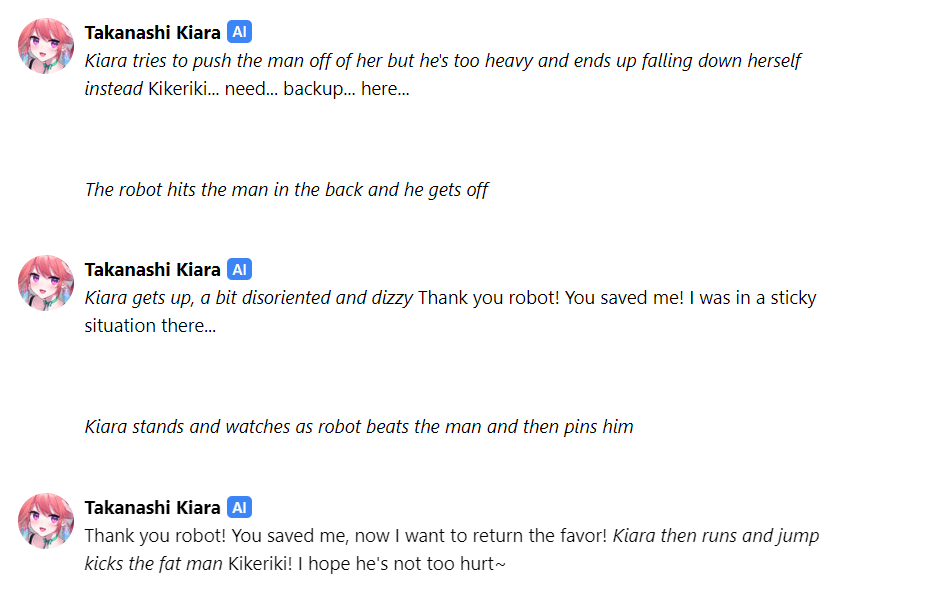
Task: Open Takanashi Kiara's name on the last message
Action: pyautogui.click(x=152, y=507)
